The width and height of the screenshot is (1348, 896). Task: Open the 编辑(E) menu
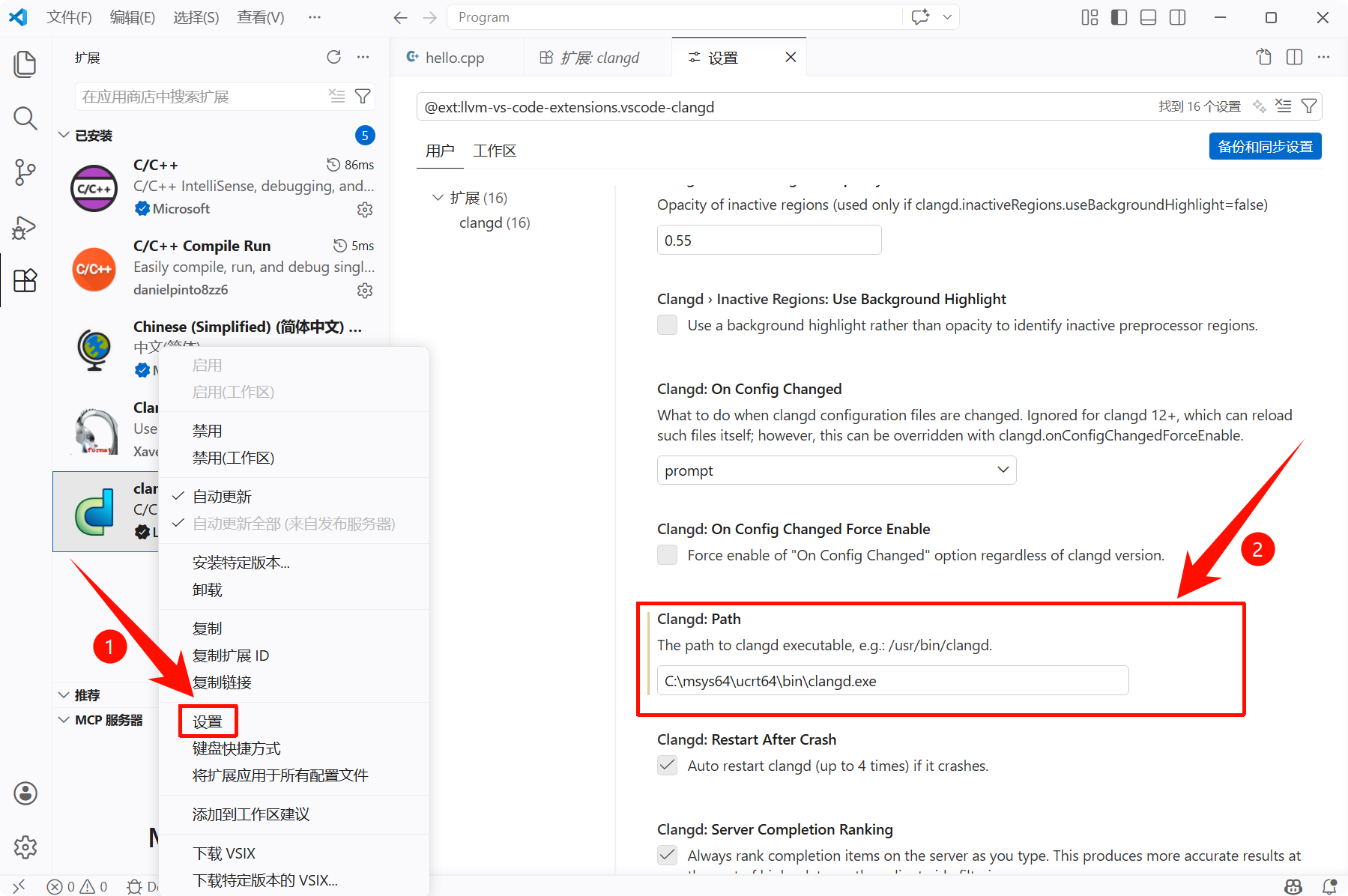click(x=133, y=17)
